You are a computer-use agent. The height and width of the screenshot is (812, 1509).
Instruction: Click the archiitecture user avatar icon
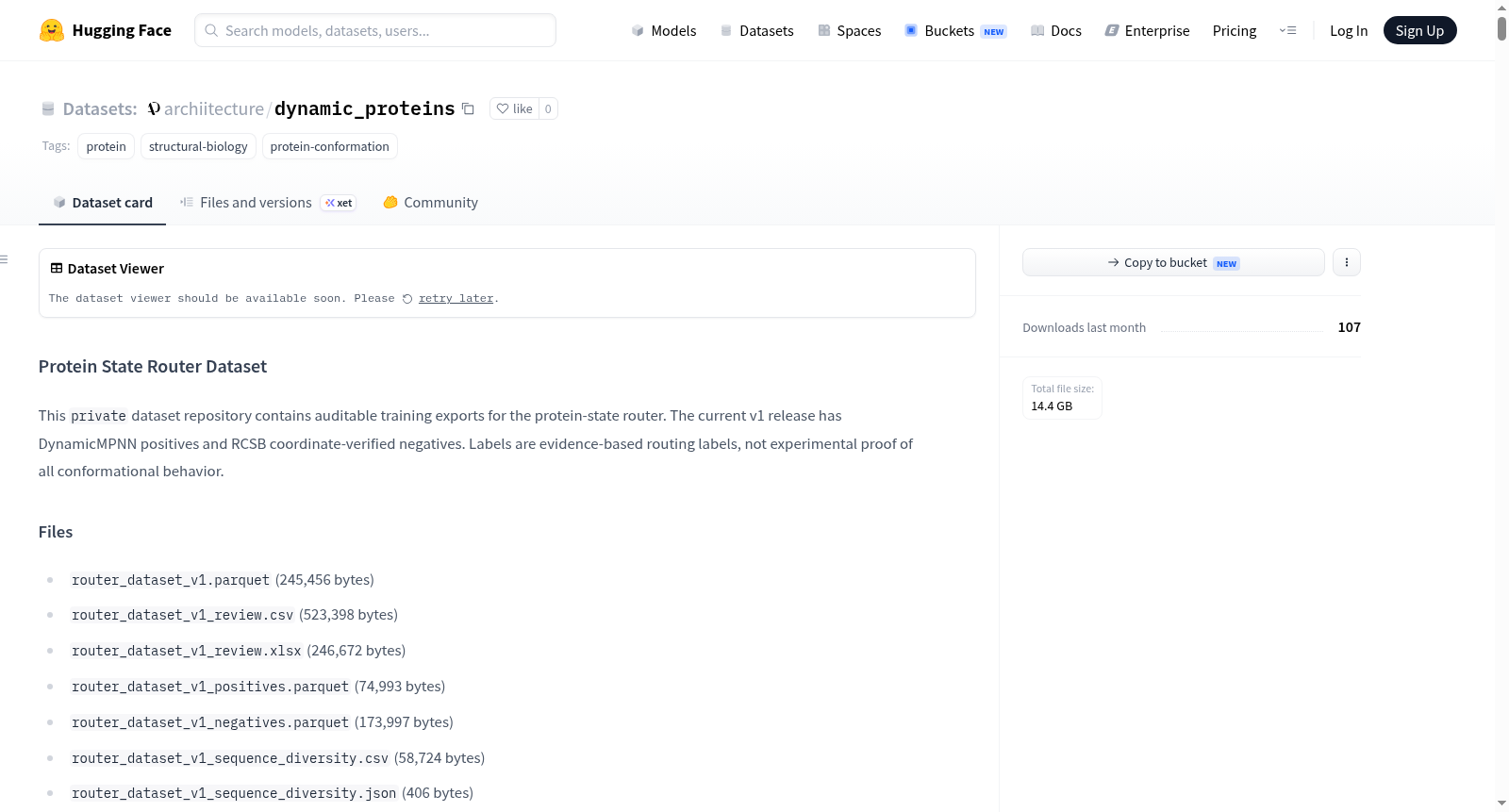click(154, 108)
